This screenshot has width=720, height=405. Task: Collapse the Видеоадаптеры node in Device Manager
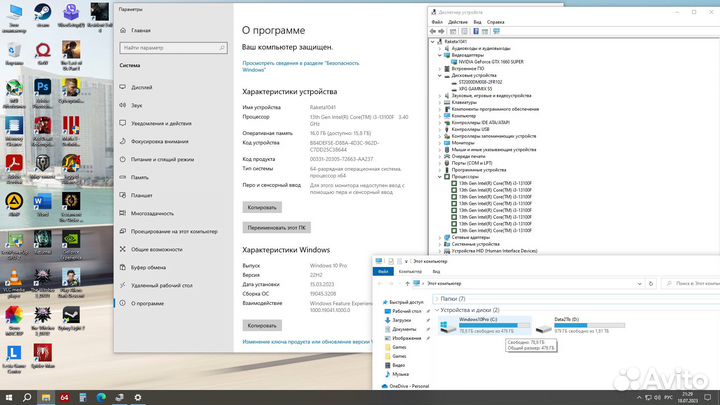439,55
